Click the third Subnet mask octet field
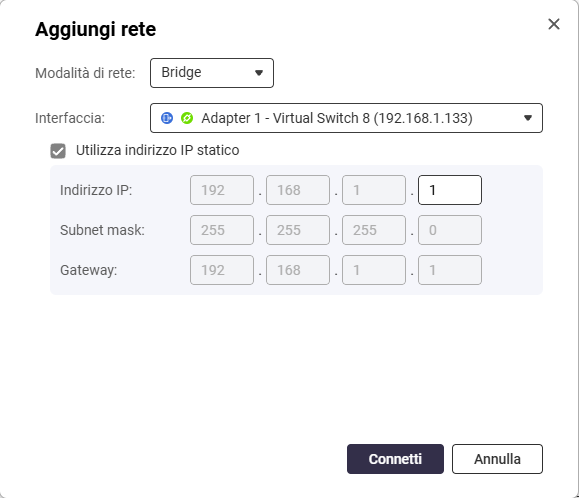Viewport: 579px width, 498px height. [x=374, y=230]
